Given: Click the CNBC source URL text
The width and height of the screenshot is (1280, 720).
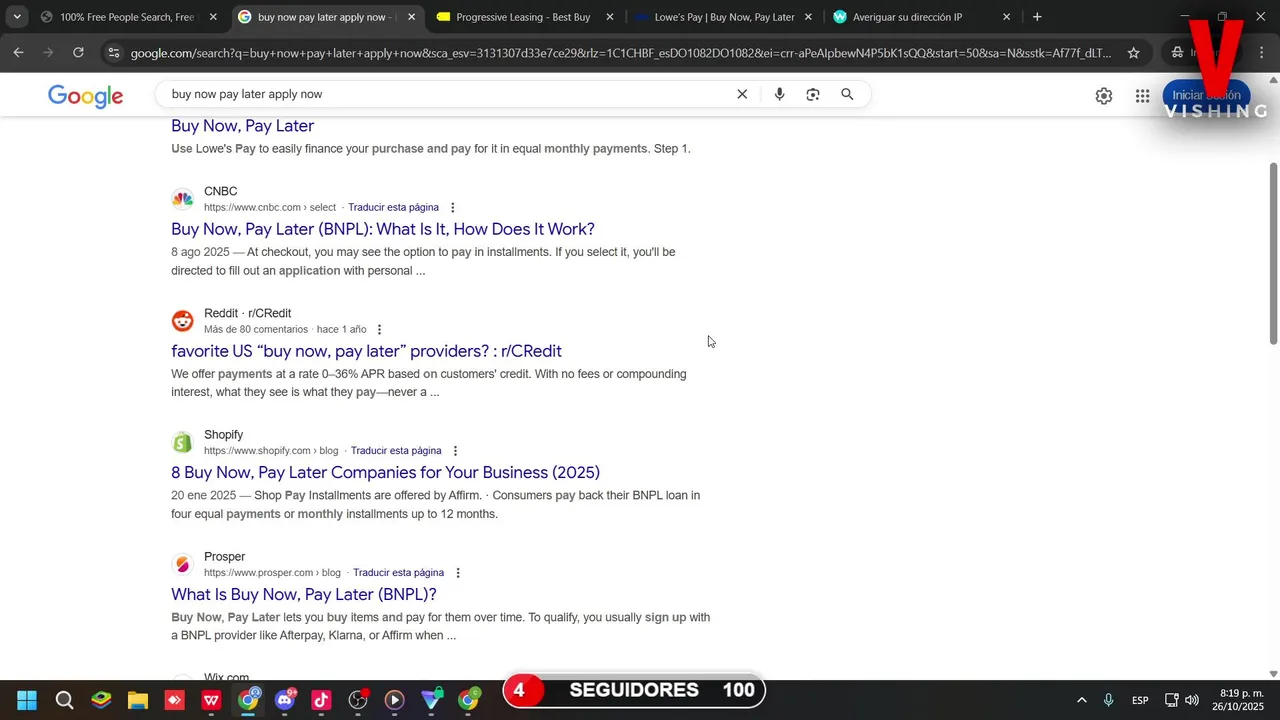Looking at the screenshot, I should (x=270, y=207).
